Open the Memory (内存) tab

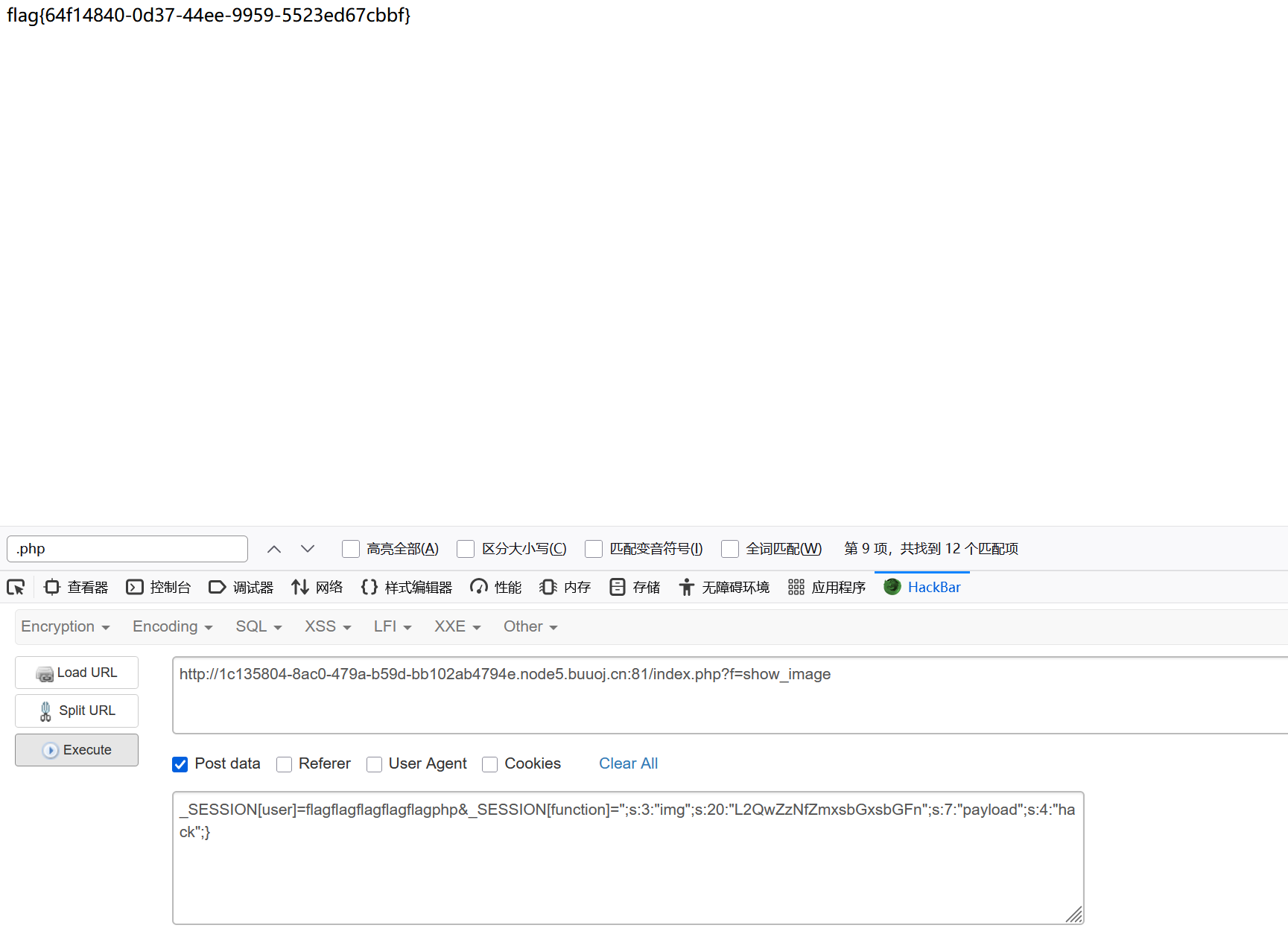tap(565, 588)
